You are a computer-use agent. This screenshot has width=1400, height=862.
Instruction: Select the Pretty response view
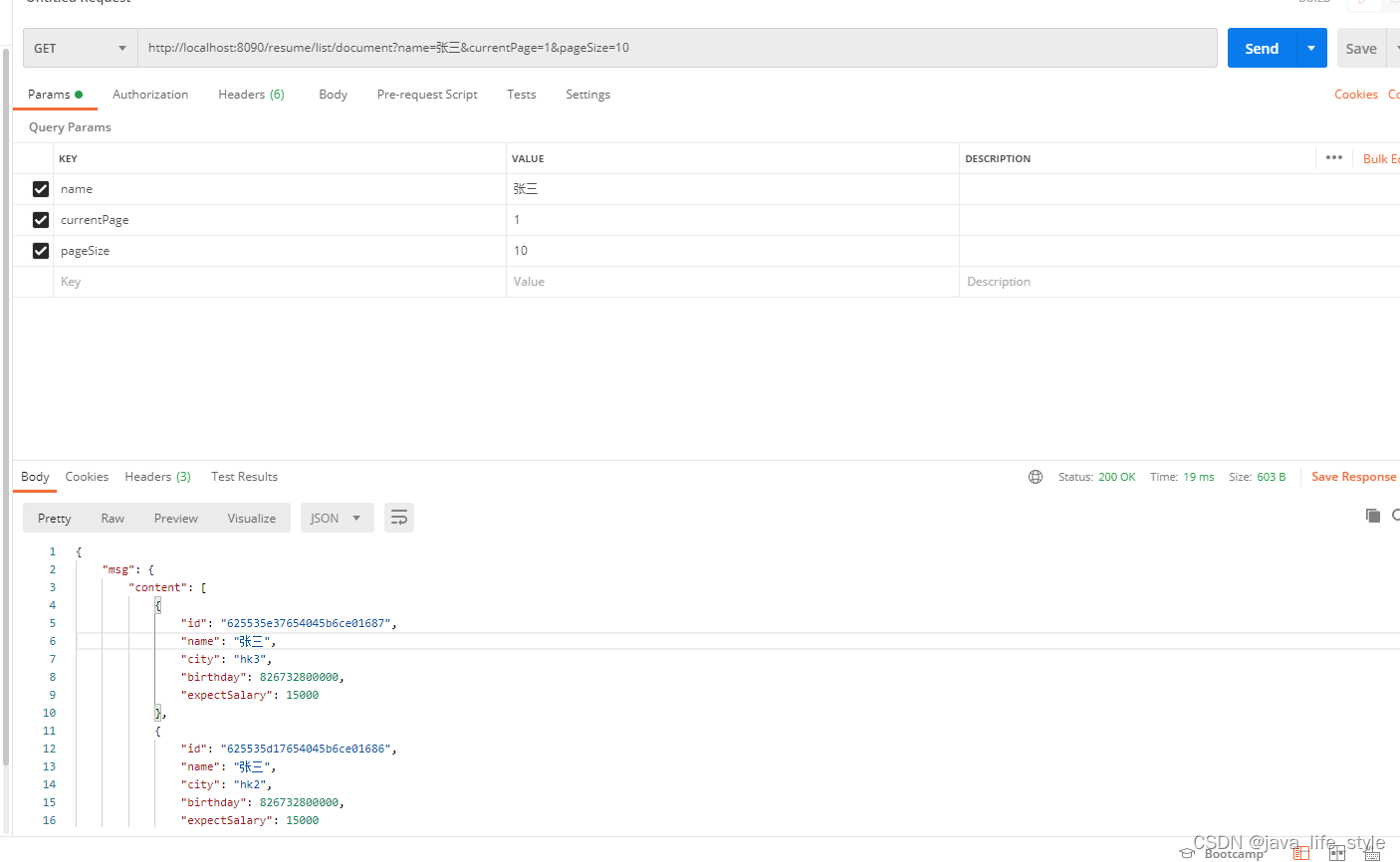point(55,518)
